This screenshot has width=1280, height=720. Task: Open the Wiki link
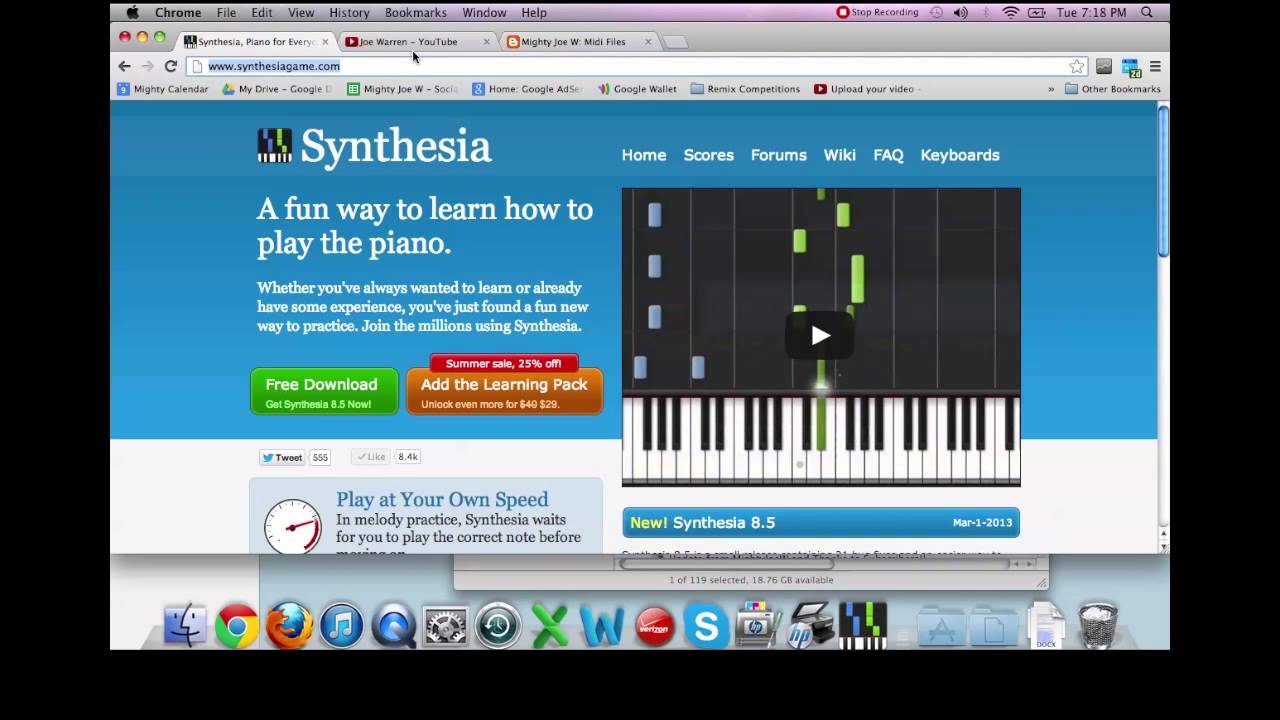coord(840,155)
